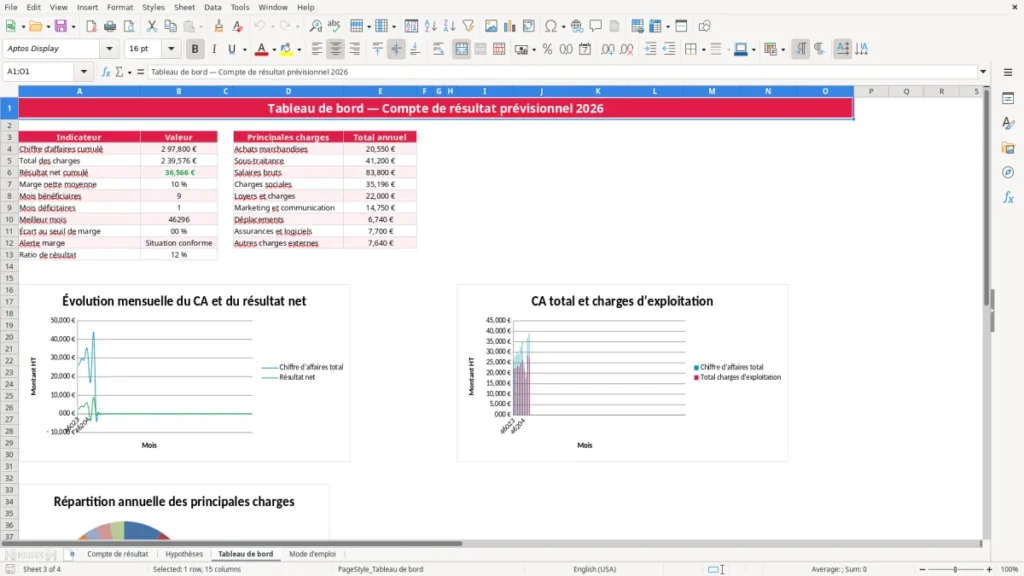Image resolution: width=1024 pixels, height=576 pixels.
Task: Open the Sum function dropdown arrow
Action: 129,72
